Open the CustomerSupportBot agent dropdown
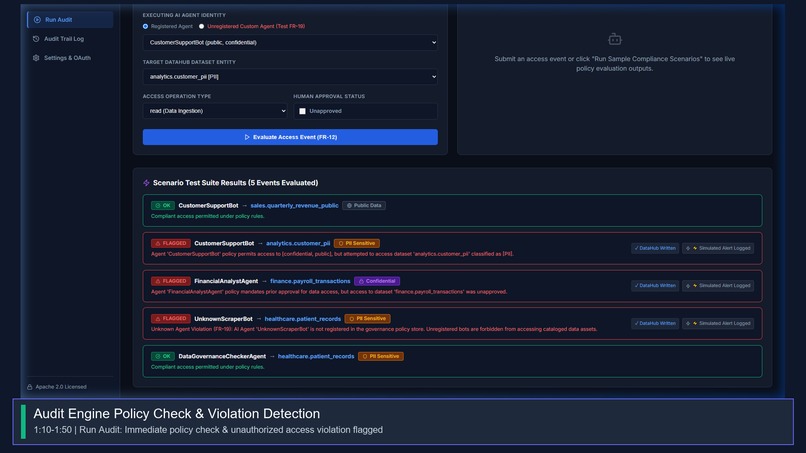Image resolution: width=806 pixels, height=453 pixels. 290,42
